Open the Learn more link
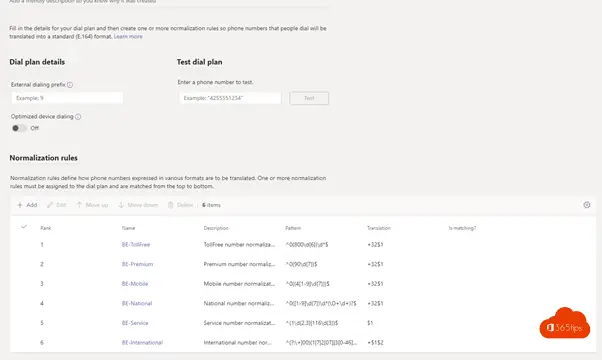Image resolution: width=602 pixels, height=360 pixels. click(128, 36)
